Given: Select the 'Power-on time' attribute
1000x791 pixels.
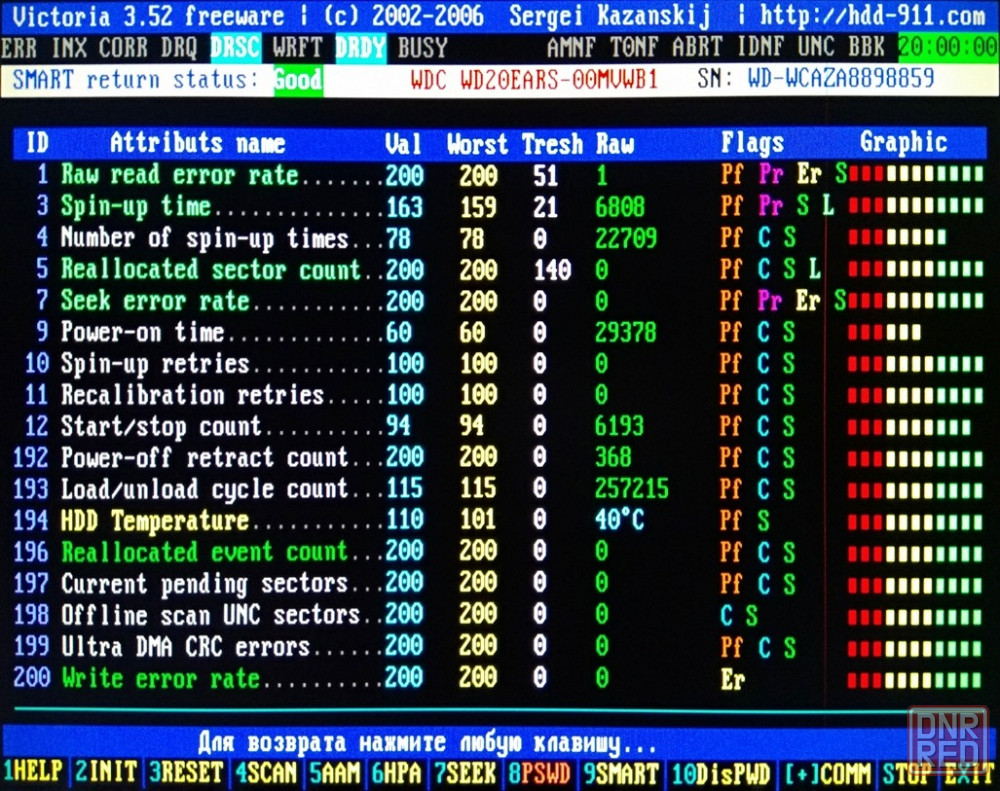Looking at the screenshot, I should click(499, 332).
